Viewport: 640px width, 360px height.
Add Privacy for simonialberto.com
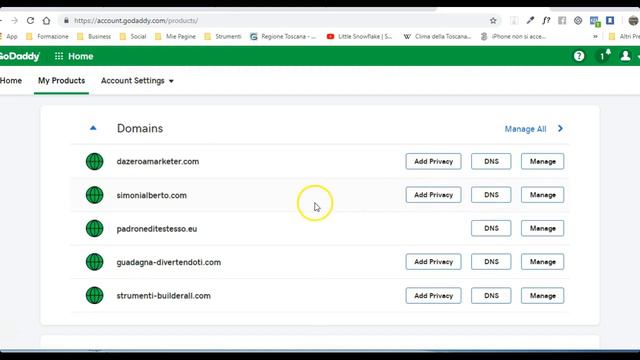(433, 195)
